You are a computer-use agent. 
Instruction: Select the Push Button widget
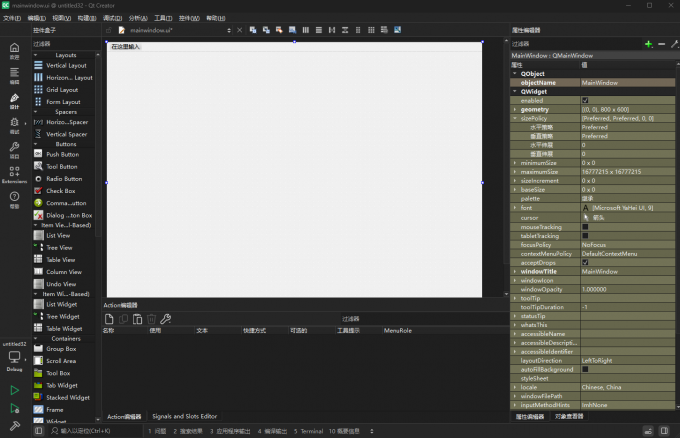(62, 155)
